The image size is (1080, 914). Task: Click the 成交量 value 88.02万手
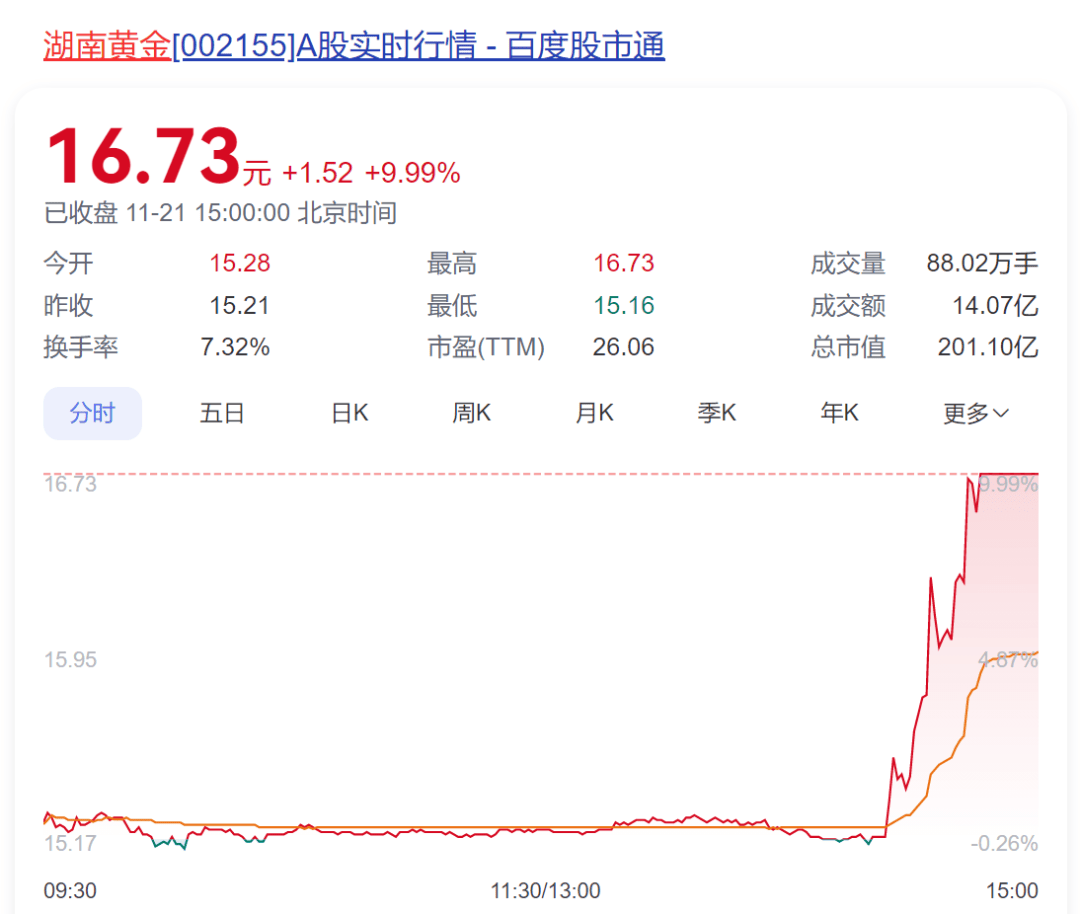pyautogui.click(x=982, y=263)
